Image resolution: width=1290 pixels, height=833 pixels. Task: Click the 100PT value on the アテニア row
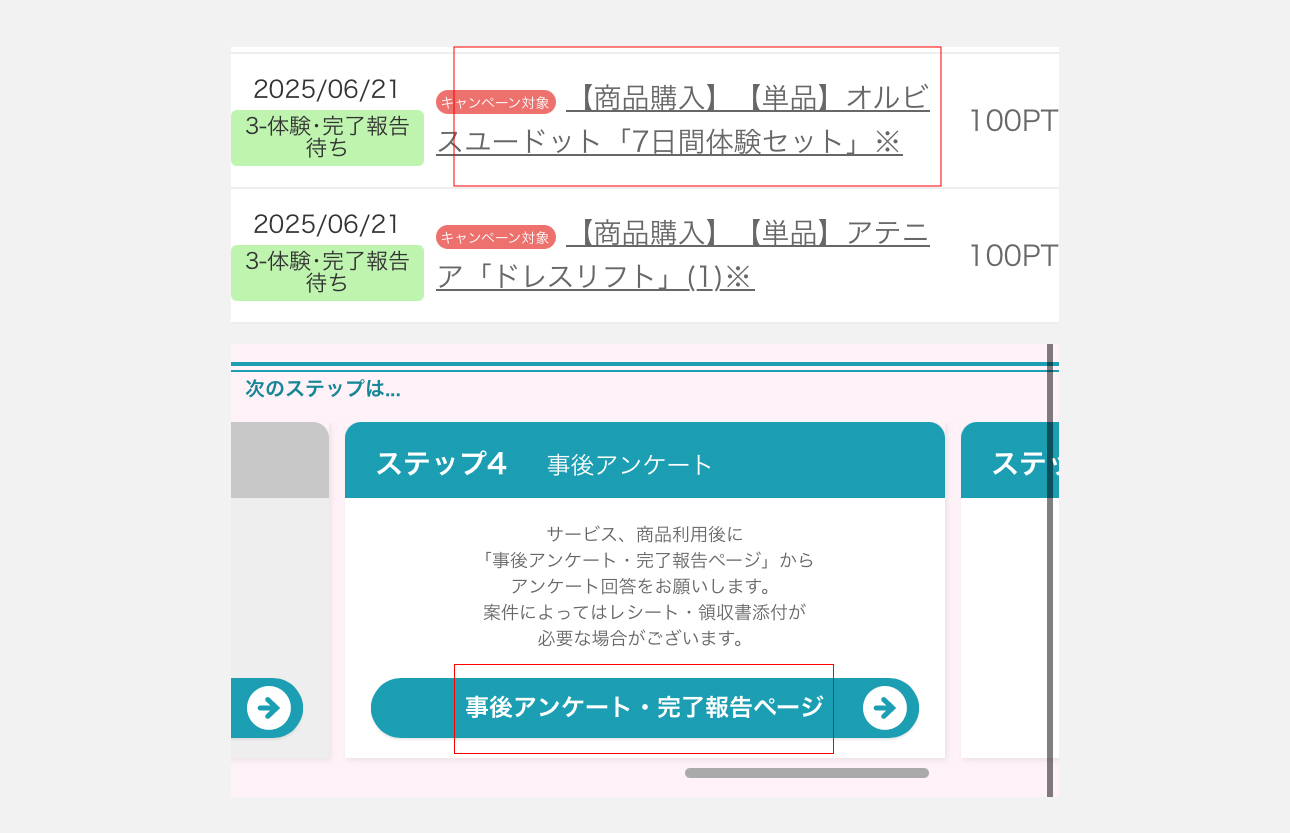coord(1013,256)
